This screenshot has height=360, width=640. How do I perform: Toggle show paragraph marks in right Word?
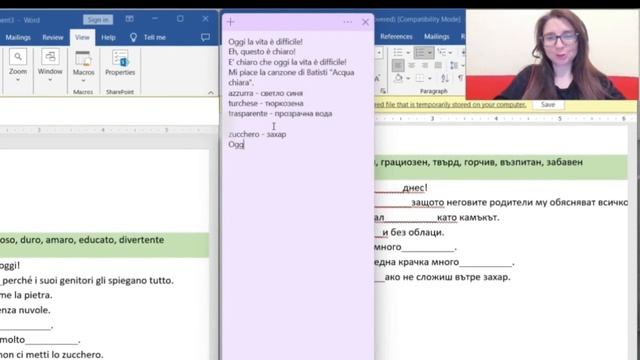click(x=461, y=78)
